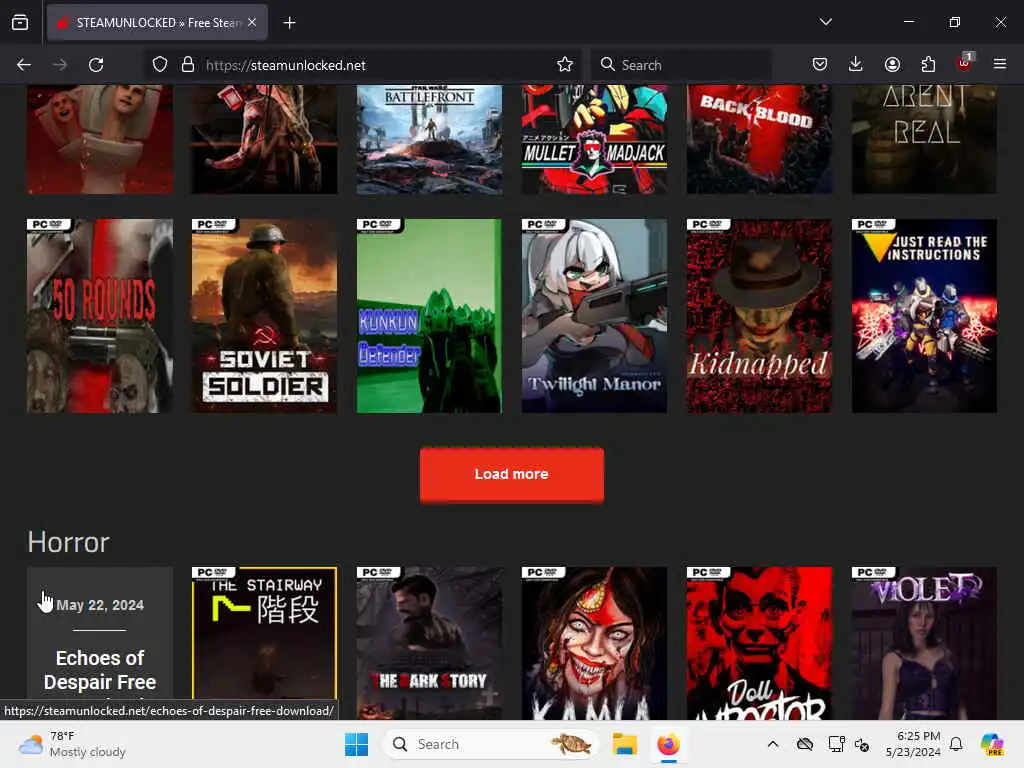Open the Doll Impostor game cover

point(760,643)
